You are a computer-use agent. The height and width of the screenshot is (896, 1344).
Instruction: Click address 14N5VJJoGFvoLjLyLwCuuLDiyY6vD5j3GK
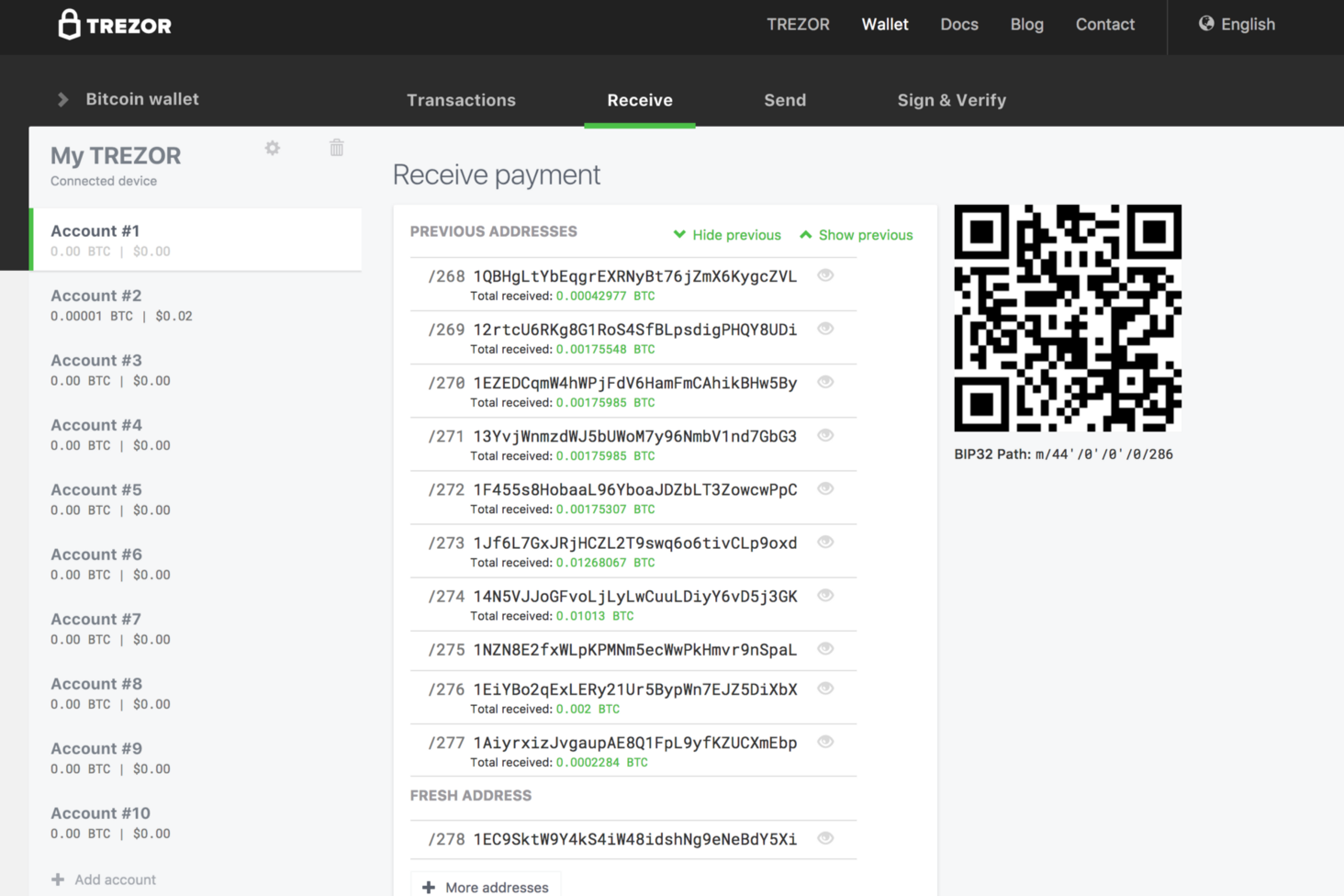[635, 596]
